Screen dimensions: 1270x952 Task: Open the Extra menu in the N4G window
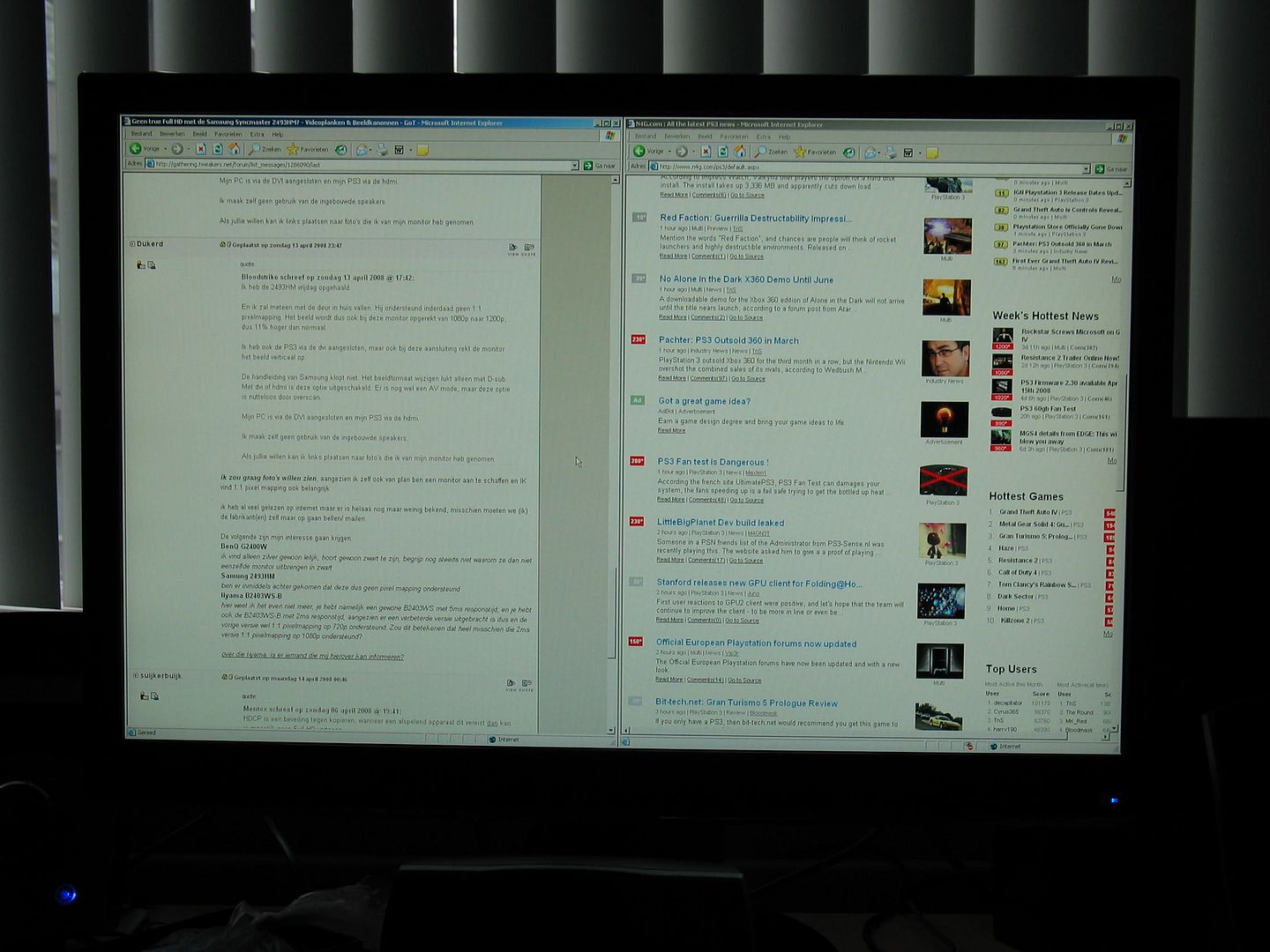764,137
